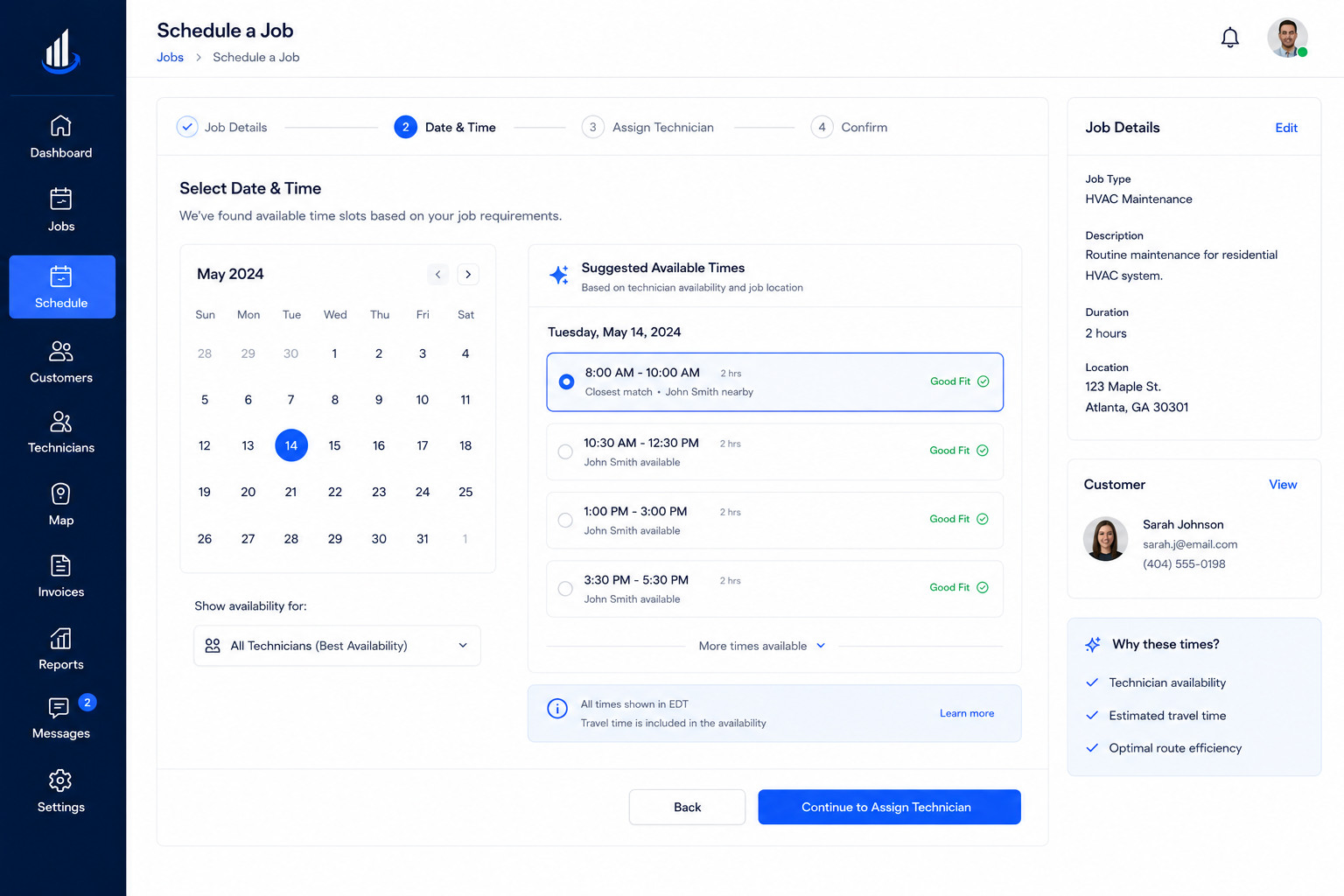Click checkmark beside Estimated travel time

(x=1092, y=715)
